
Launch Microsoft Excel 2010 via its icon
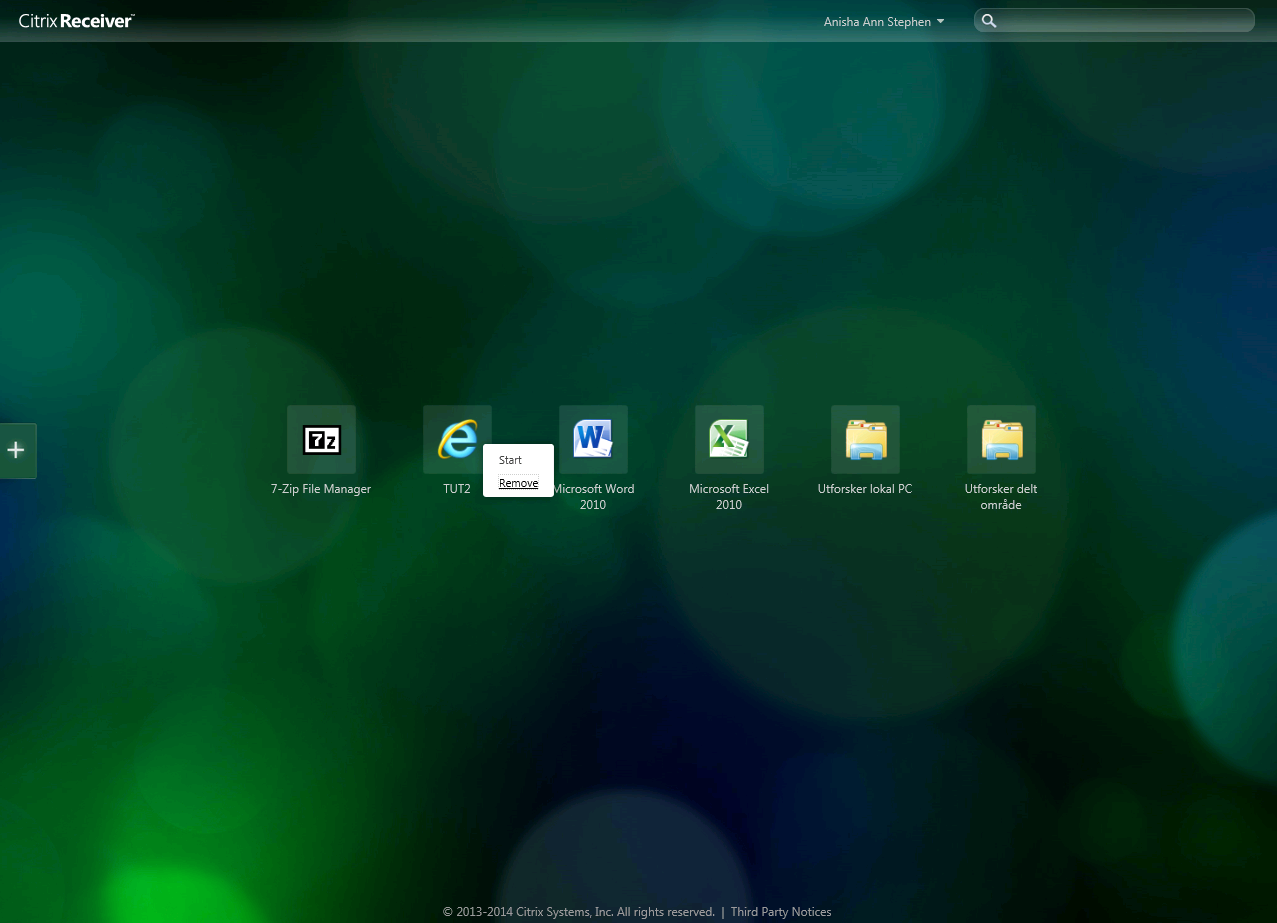click(729, 439)
